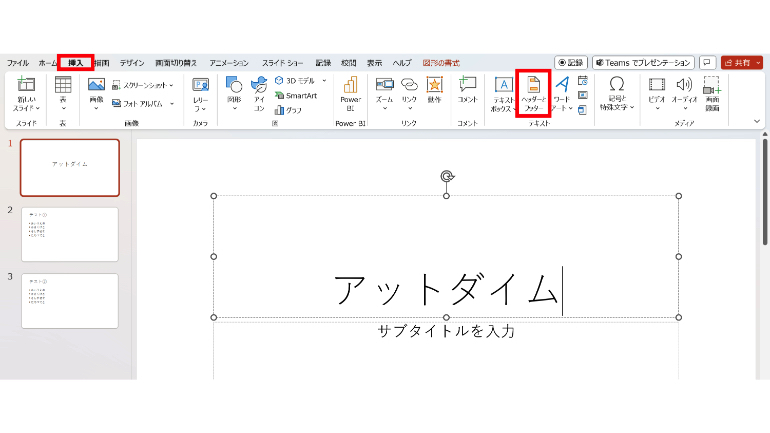Expand the Picture (画像) dropdown arrow

[96, 108]
